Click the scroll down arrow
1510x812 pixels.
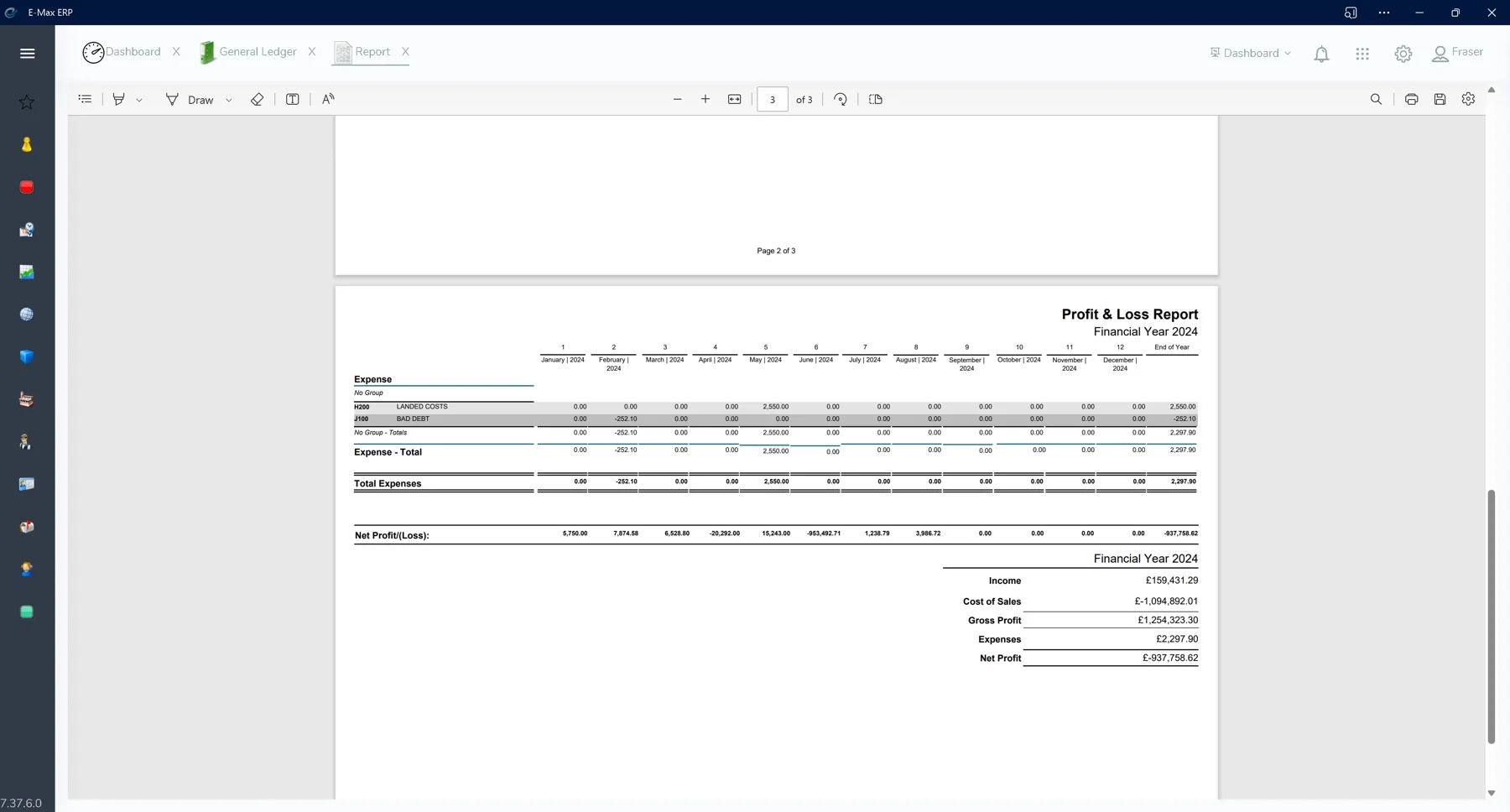[x=1492, y=793]
